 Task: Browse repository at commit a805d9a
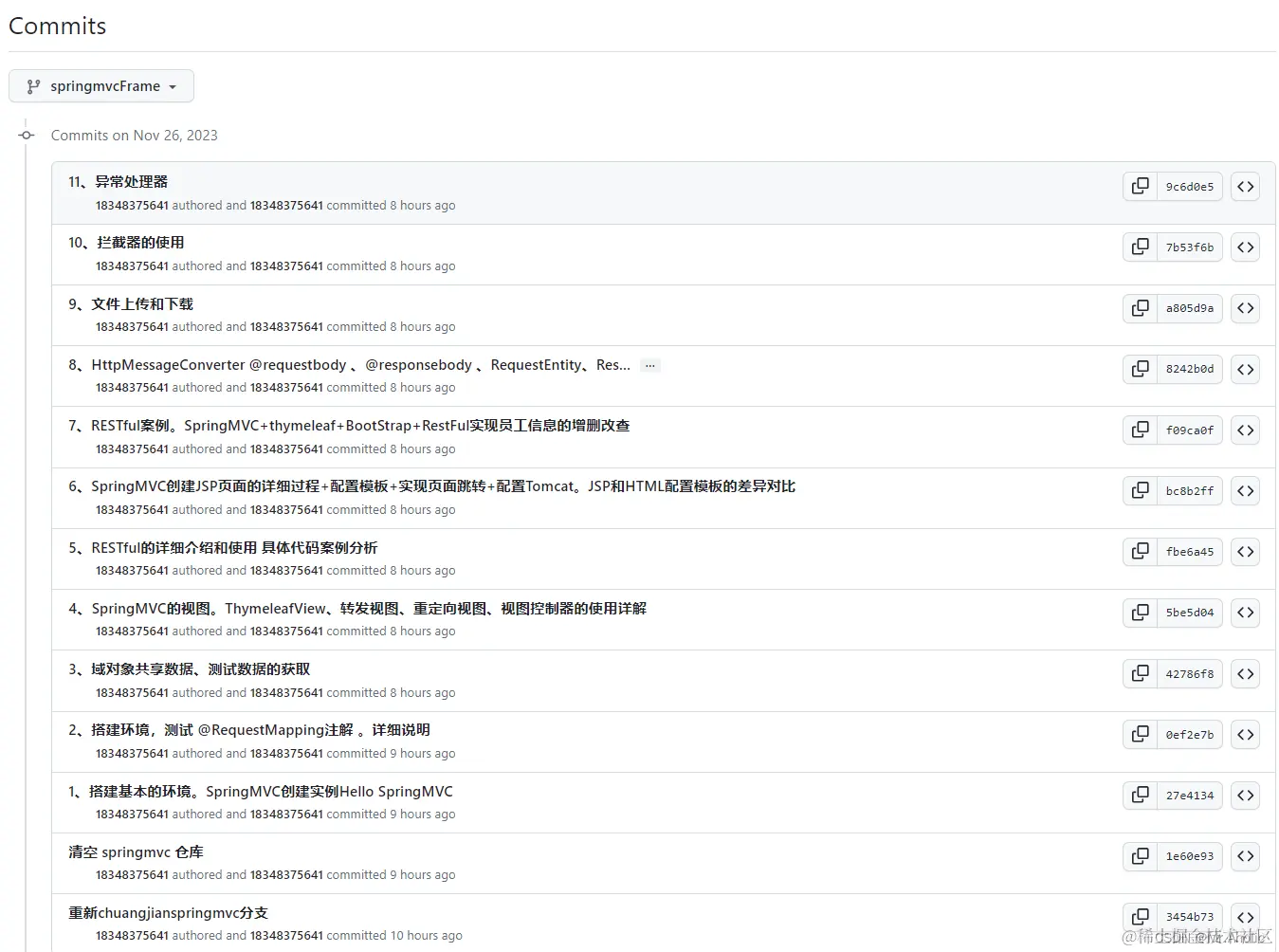1246,308
